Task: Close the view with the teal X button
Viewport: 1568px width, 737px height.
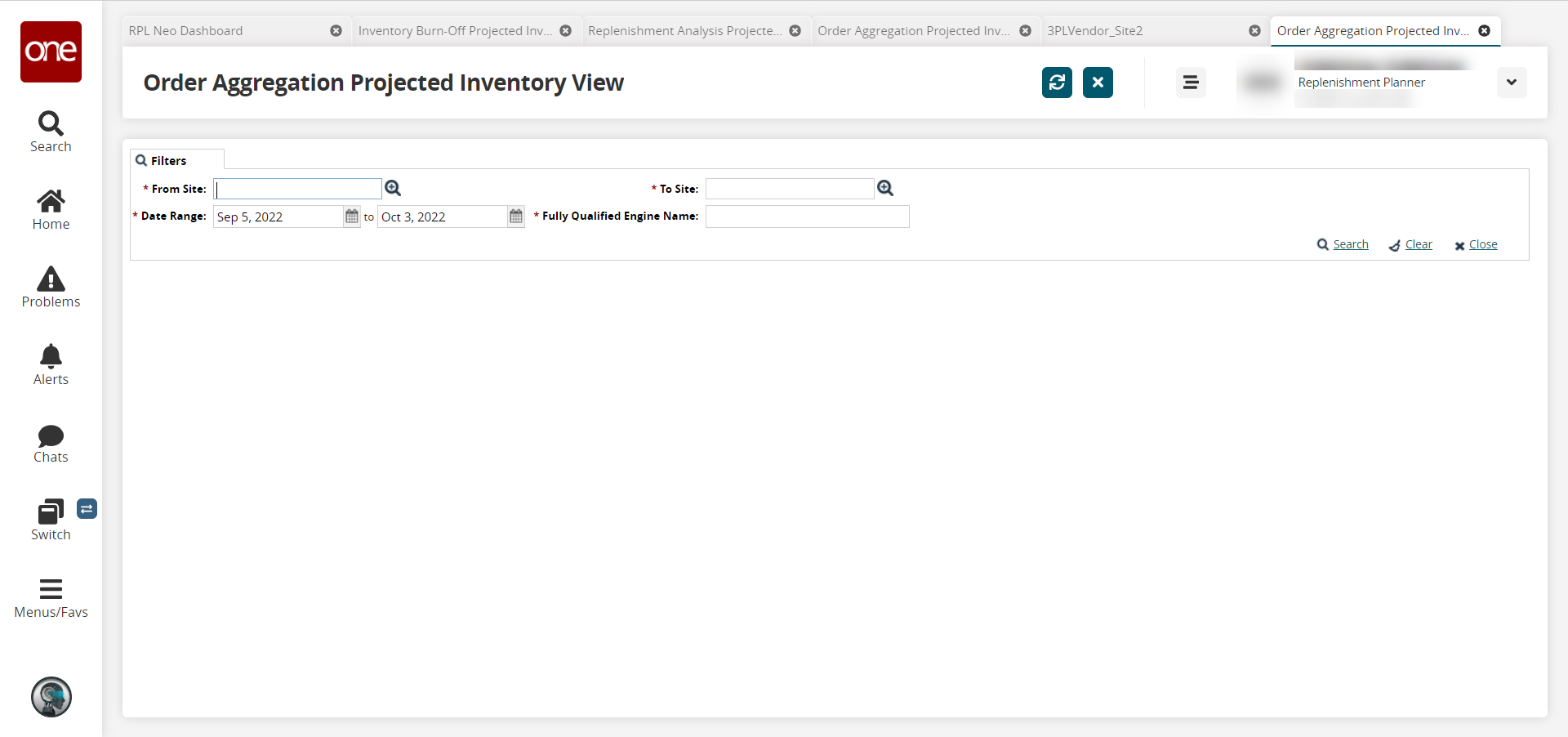Action: point(1098,83)
